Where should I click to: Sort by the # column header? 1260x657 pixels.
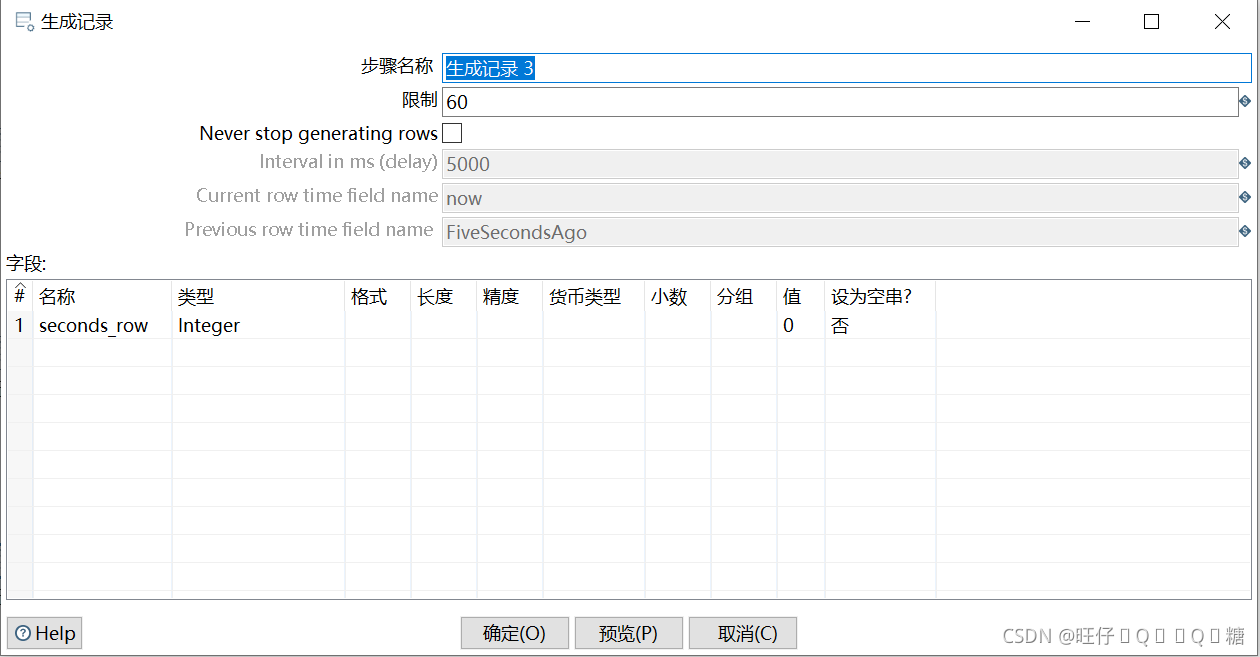pyautogui.click(x=20, y=296)
